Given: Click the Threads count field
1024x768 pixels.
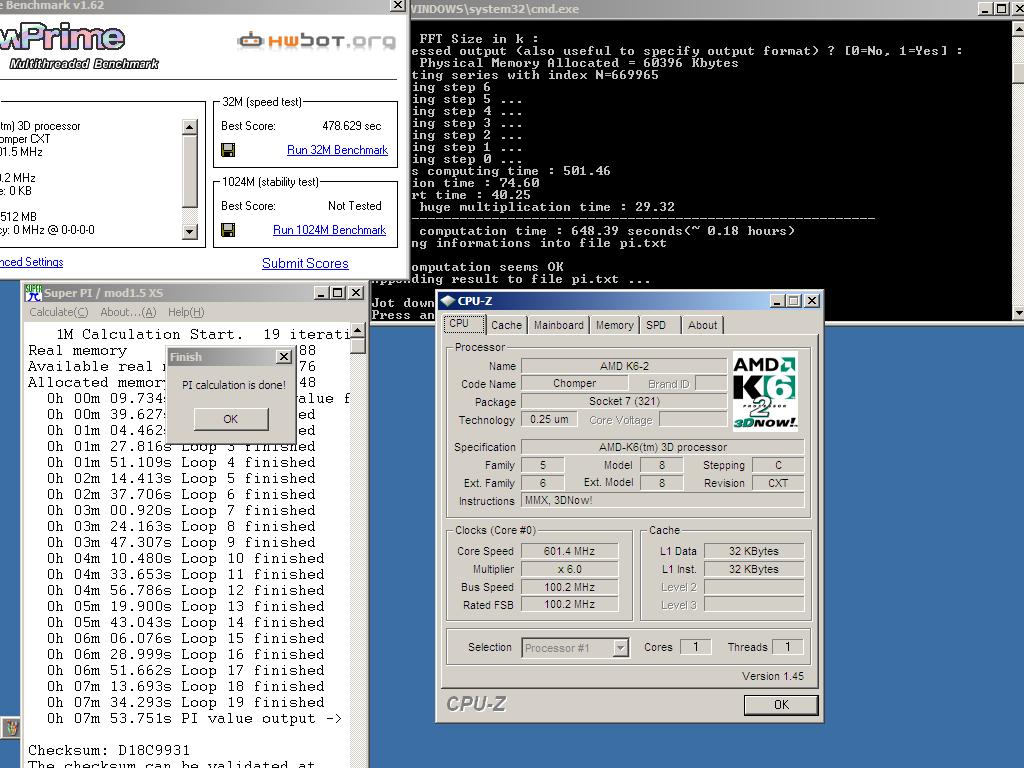Looking at the screenshot, I should pos(788,647).
